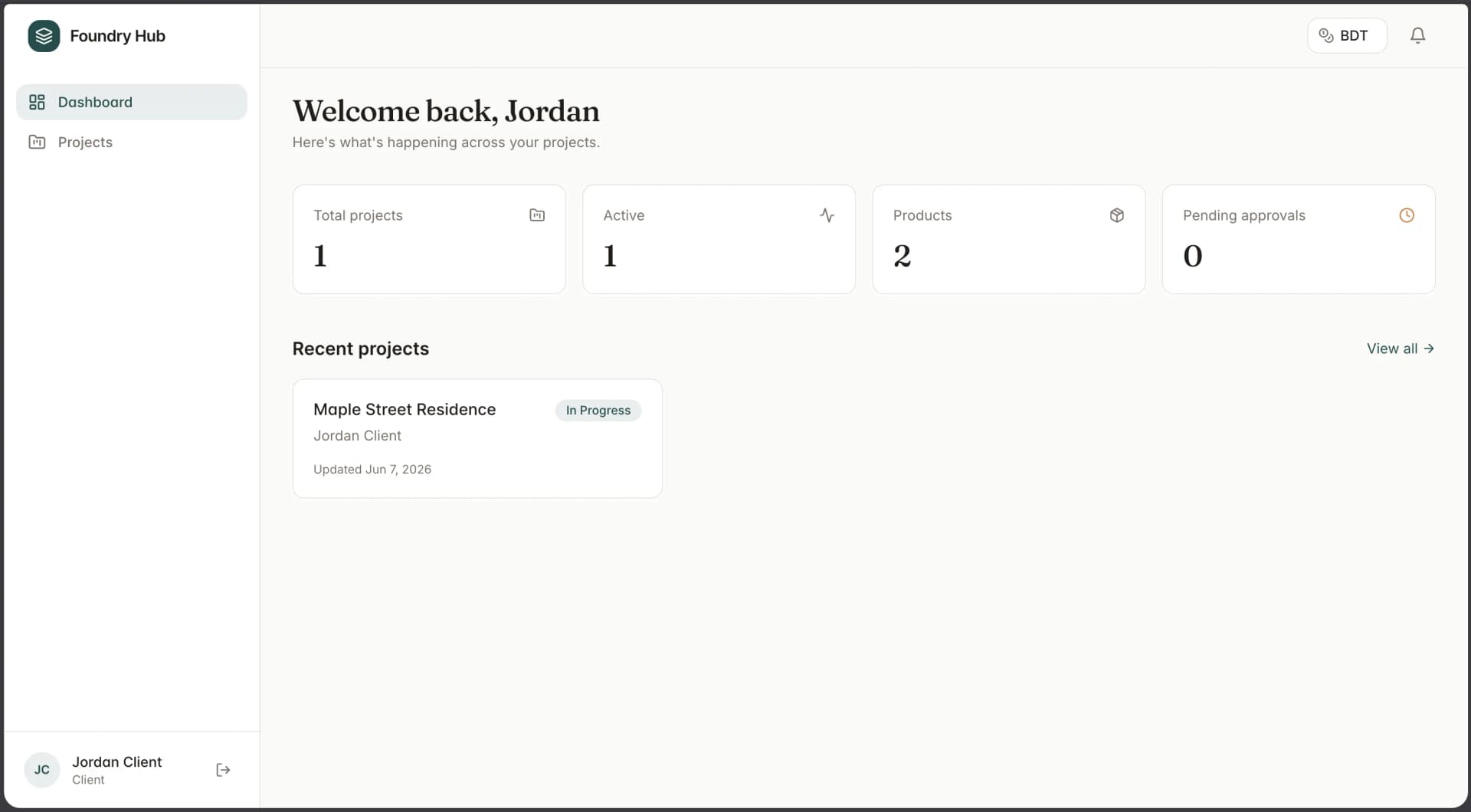
Task: Go to Projects in the sidebar
Action: pos(132,142)
